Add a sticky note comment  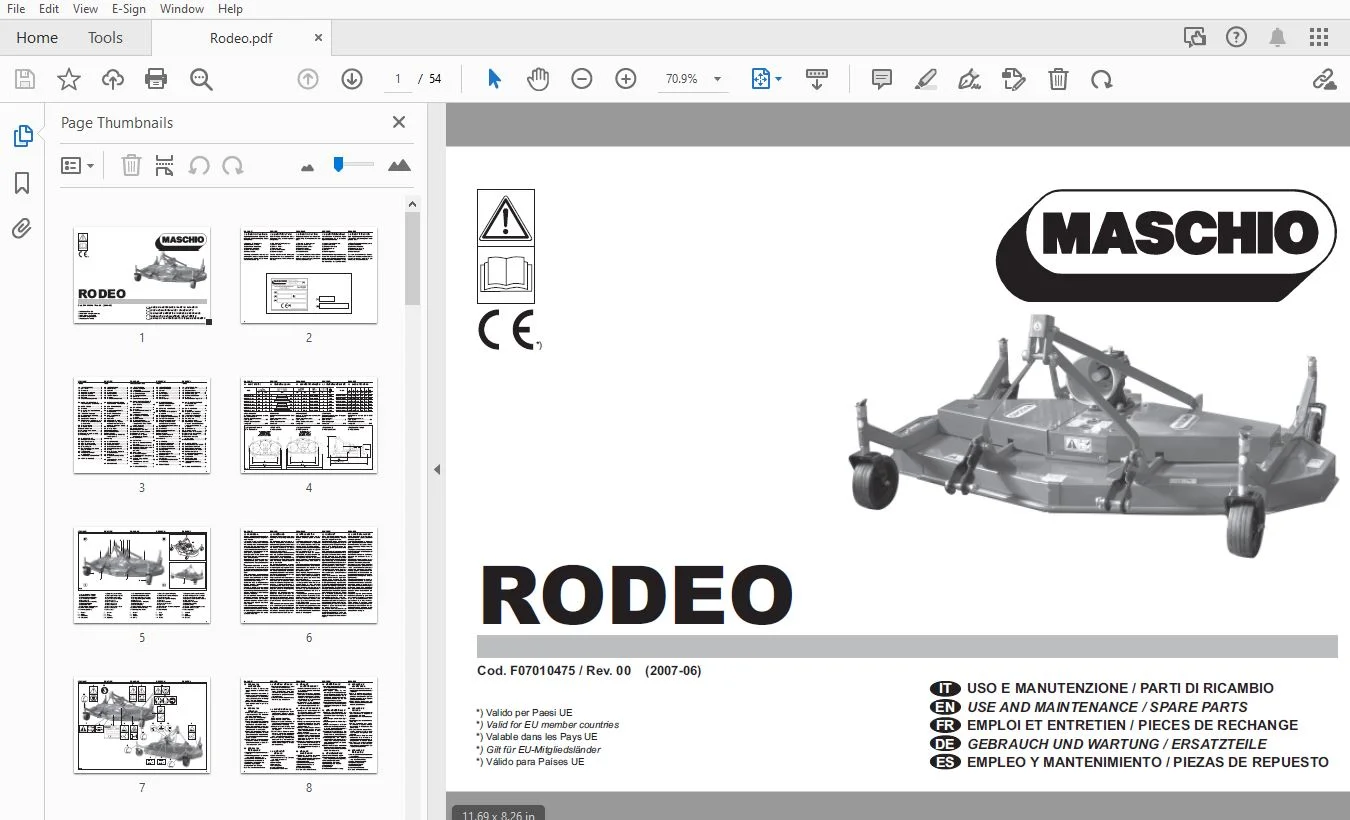click(882, 79)
